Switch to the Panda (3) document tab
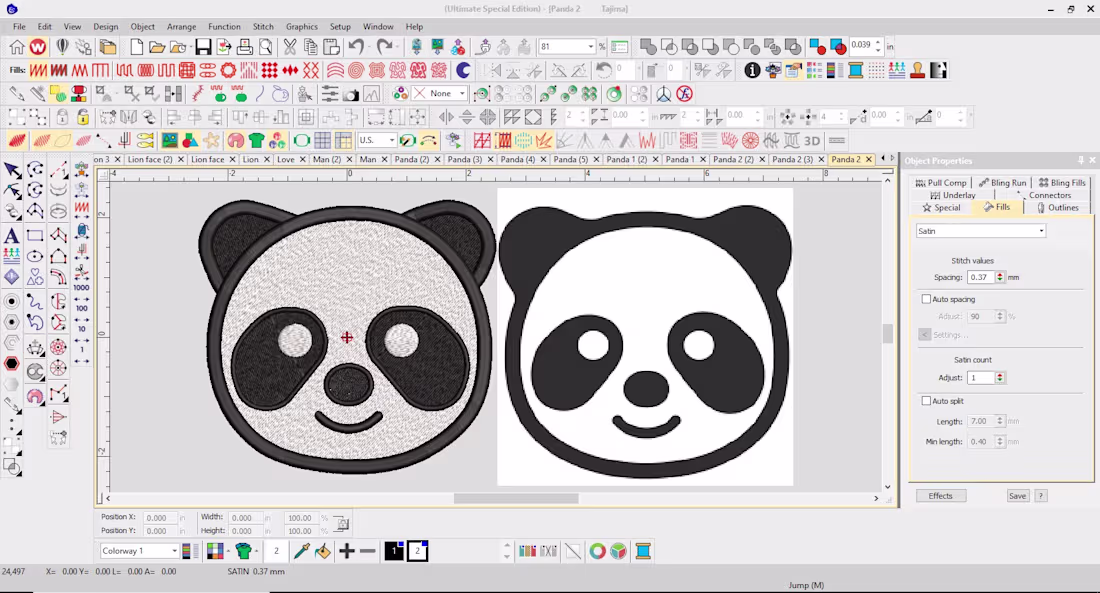The width and height of the screenshot is (1100, 593). click(x=464, y=159)
